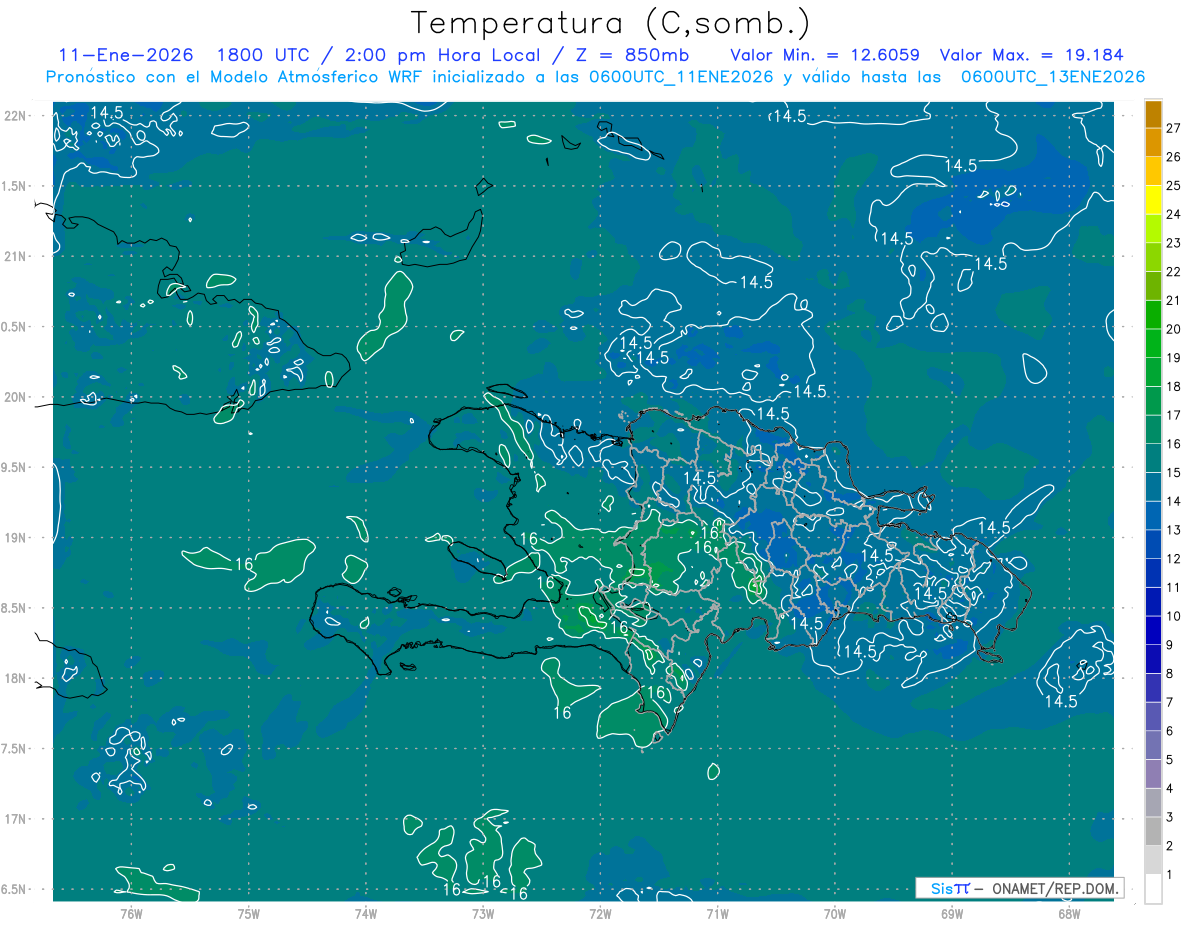Click the '0600UTC_13ENE2026' valid-until time
Screen dimensions: 1200x927
(x=1053, y=77)
